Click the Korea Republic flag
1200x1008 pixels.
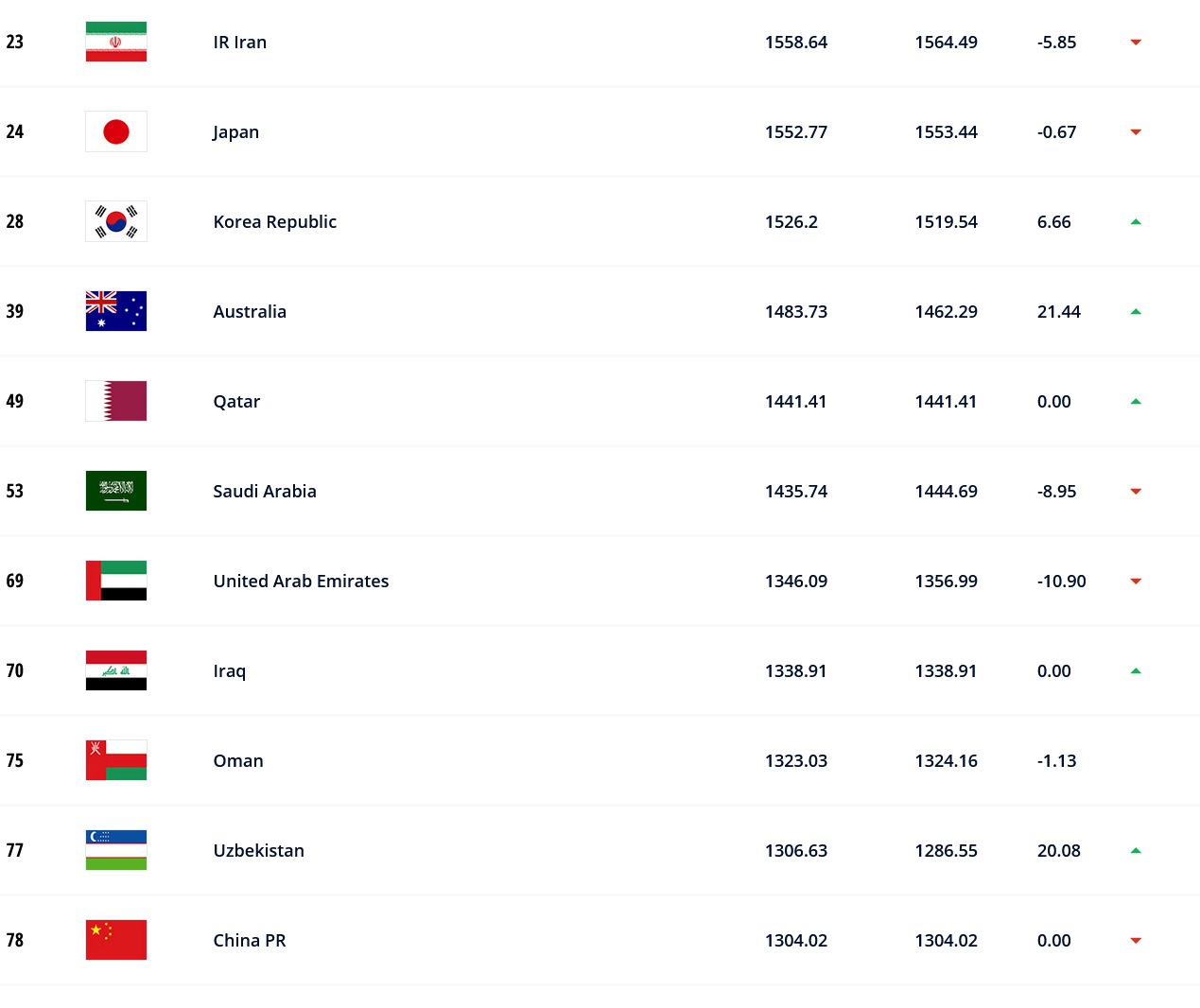click(116, 221)
